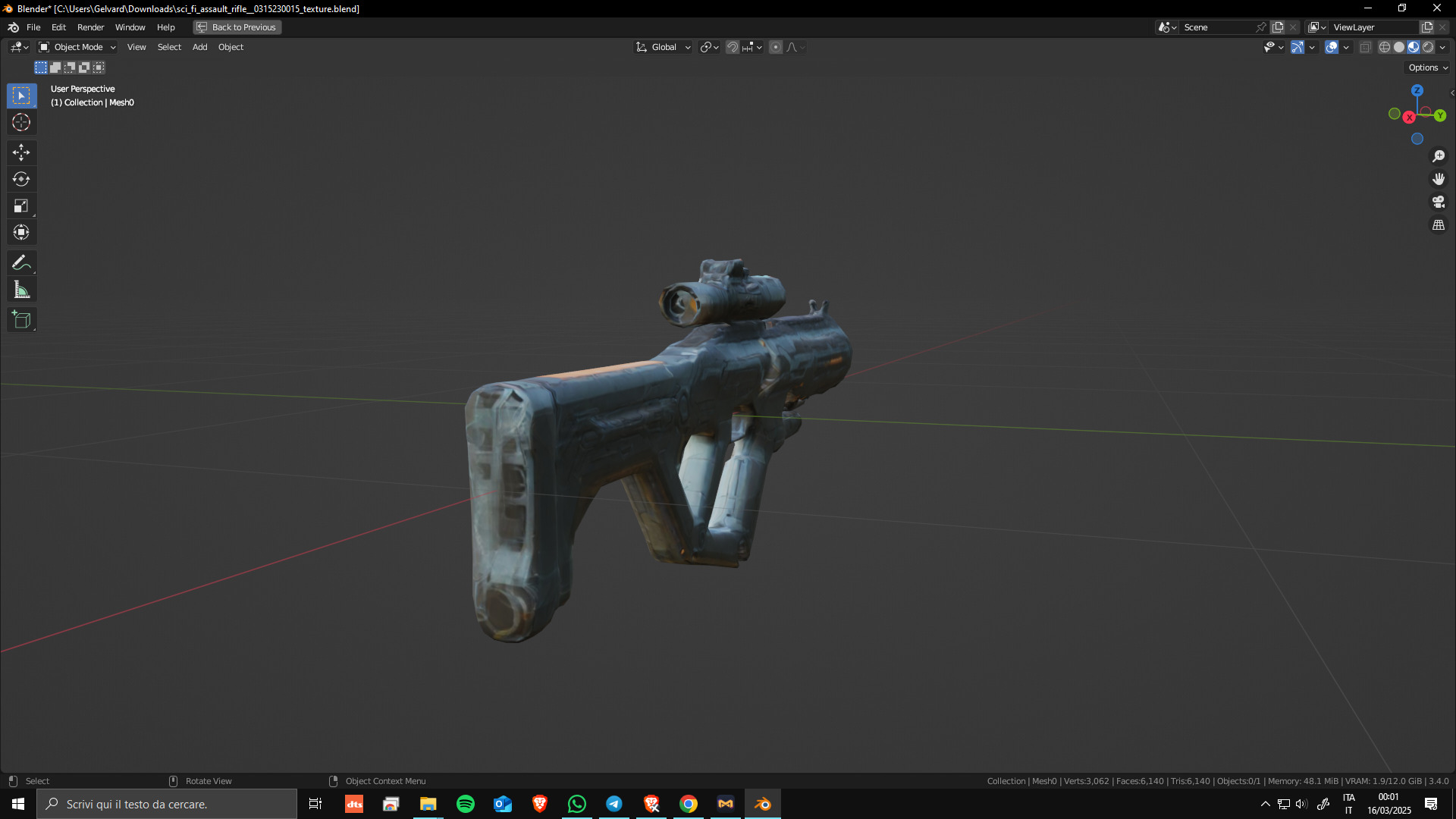Choose the Move tool

click(x=21, y=152)
